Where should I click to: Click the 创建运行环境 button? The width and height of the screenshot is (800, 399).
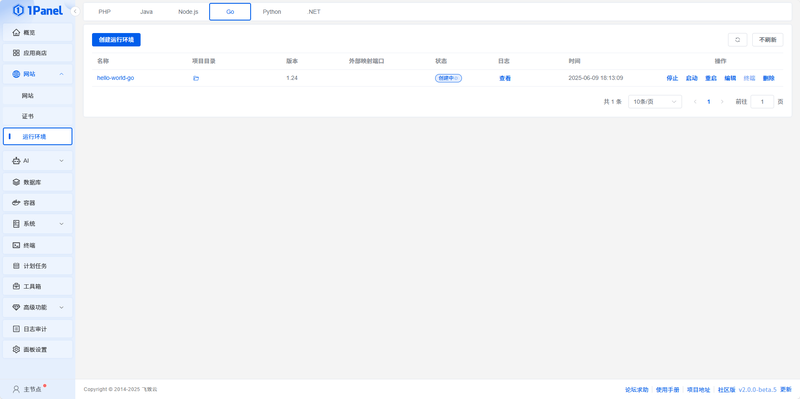click(116, 40)
